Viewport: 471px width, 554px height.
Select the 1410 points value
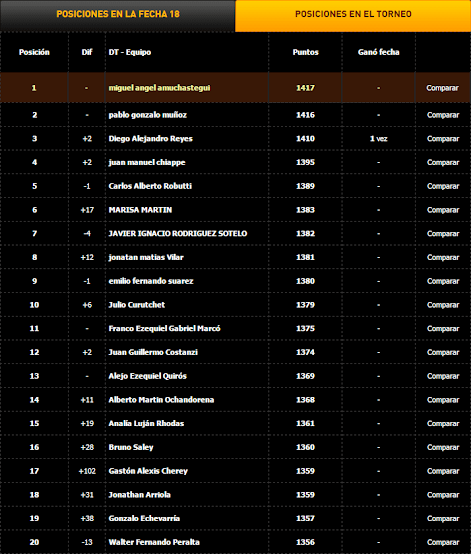coord(305,139)
